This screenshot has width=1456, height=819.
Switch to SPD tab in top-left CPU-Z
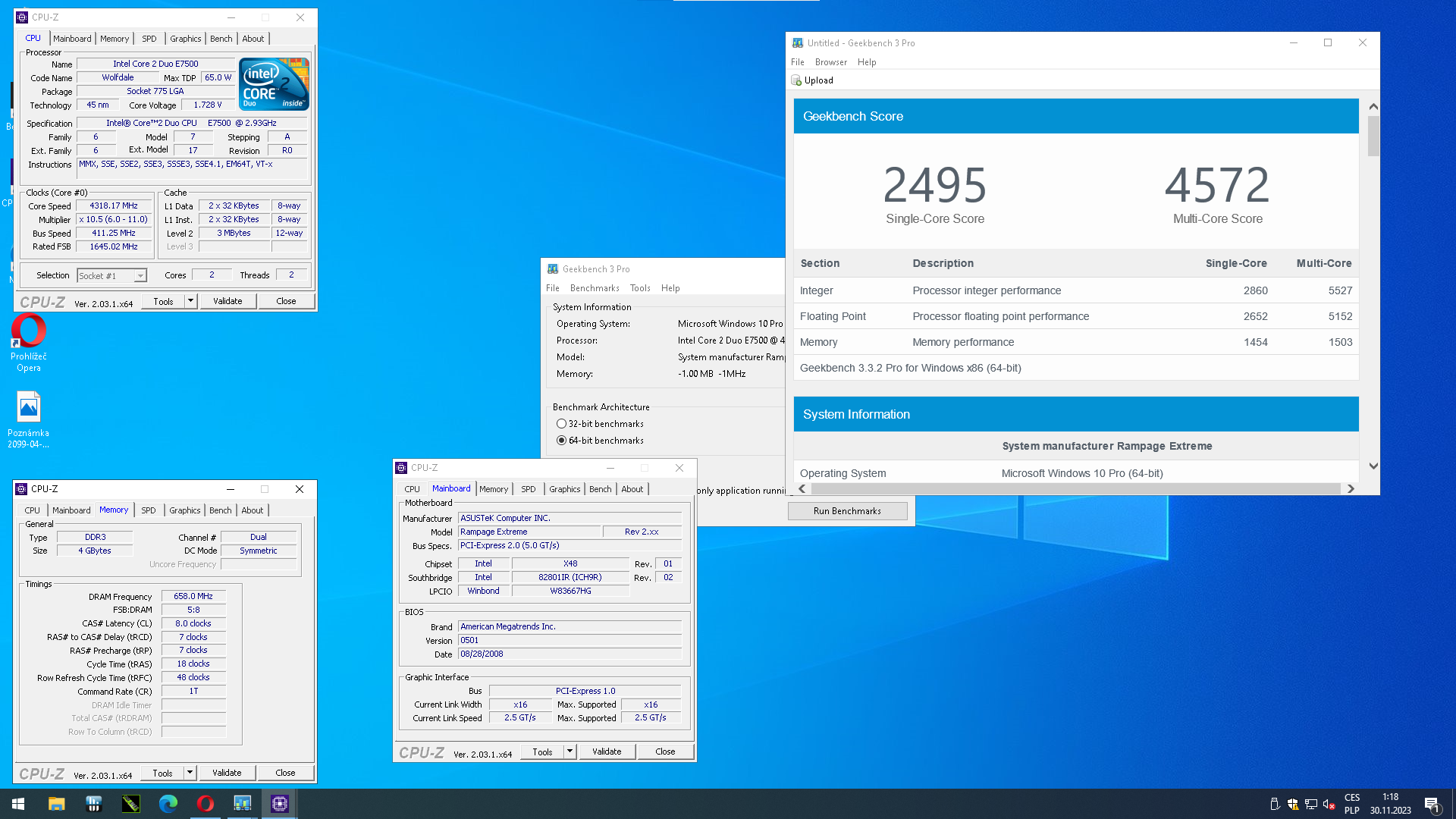[149, 39]
